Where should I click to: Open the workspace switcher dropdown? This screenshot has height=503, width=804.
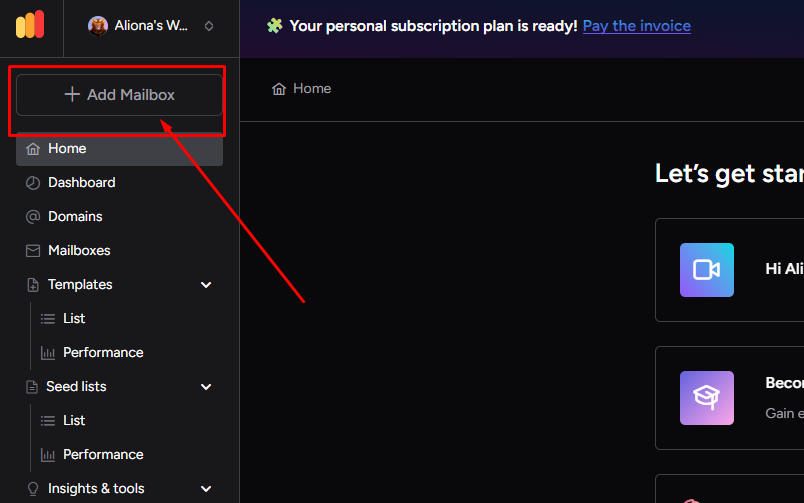point(208,26)
